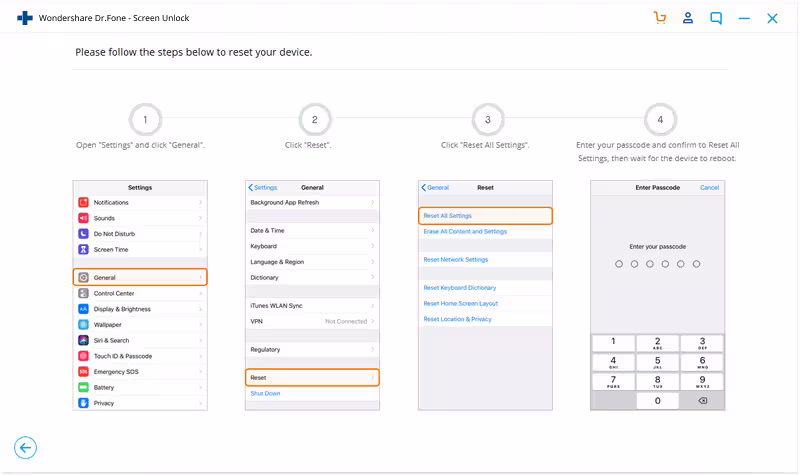
Task: Click the Notifications icon in Settings screenshot
Action: pos(83,203)
